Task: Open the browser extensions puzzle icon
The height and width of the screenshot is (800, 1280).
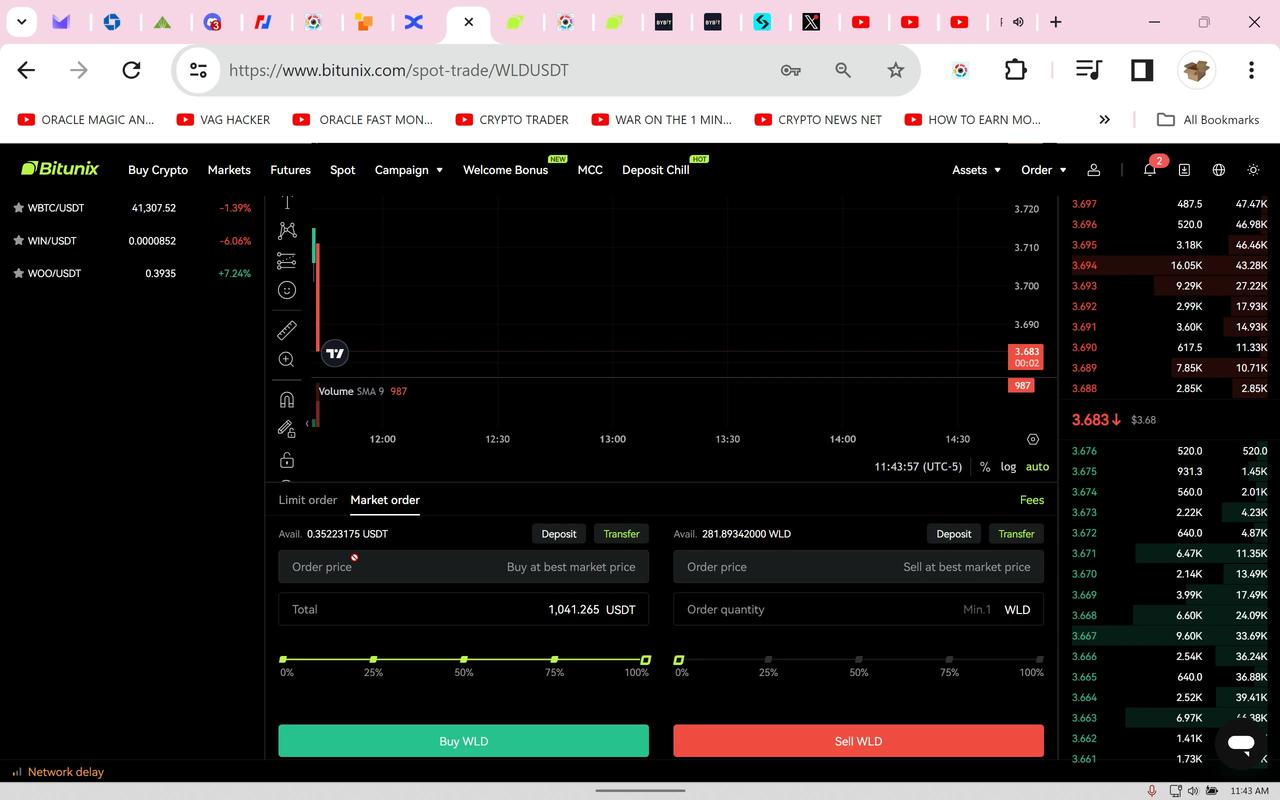Action: (x=1015, y=70)
